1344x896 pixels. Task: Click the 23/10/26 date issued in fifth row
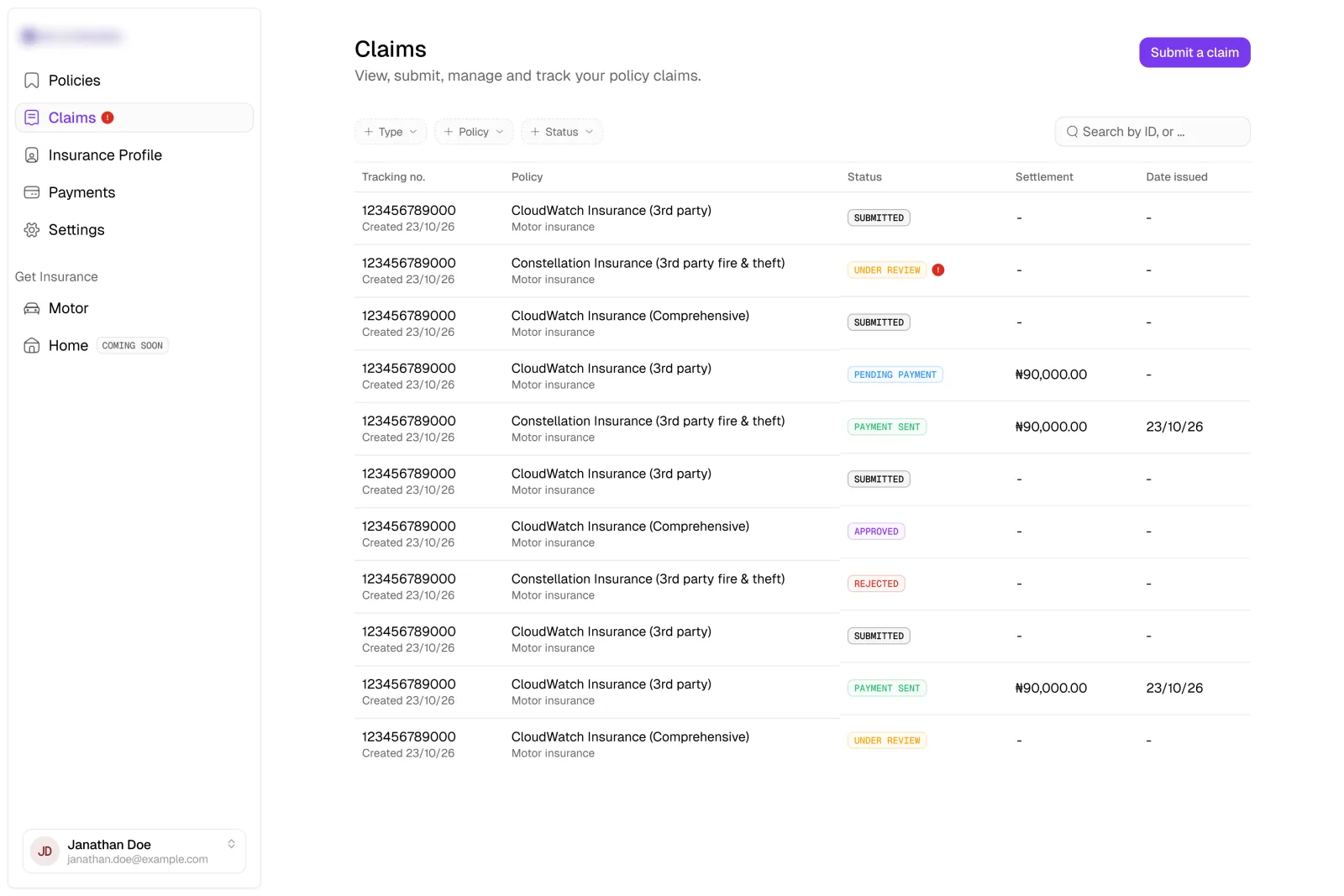coord(1174,427)
